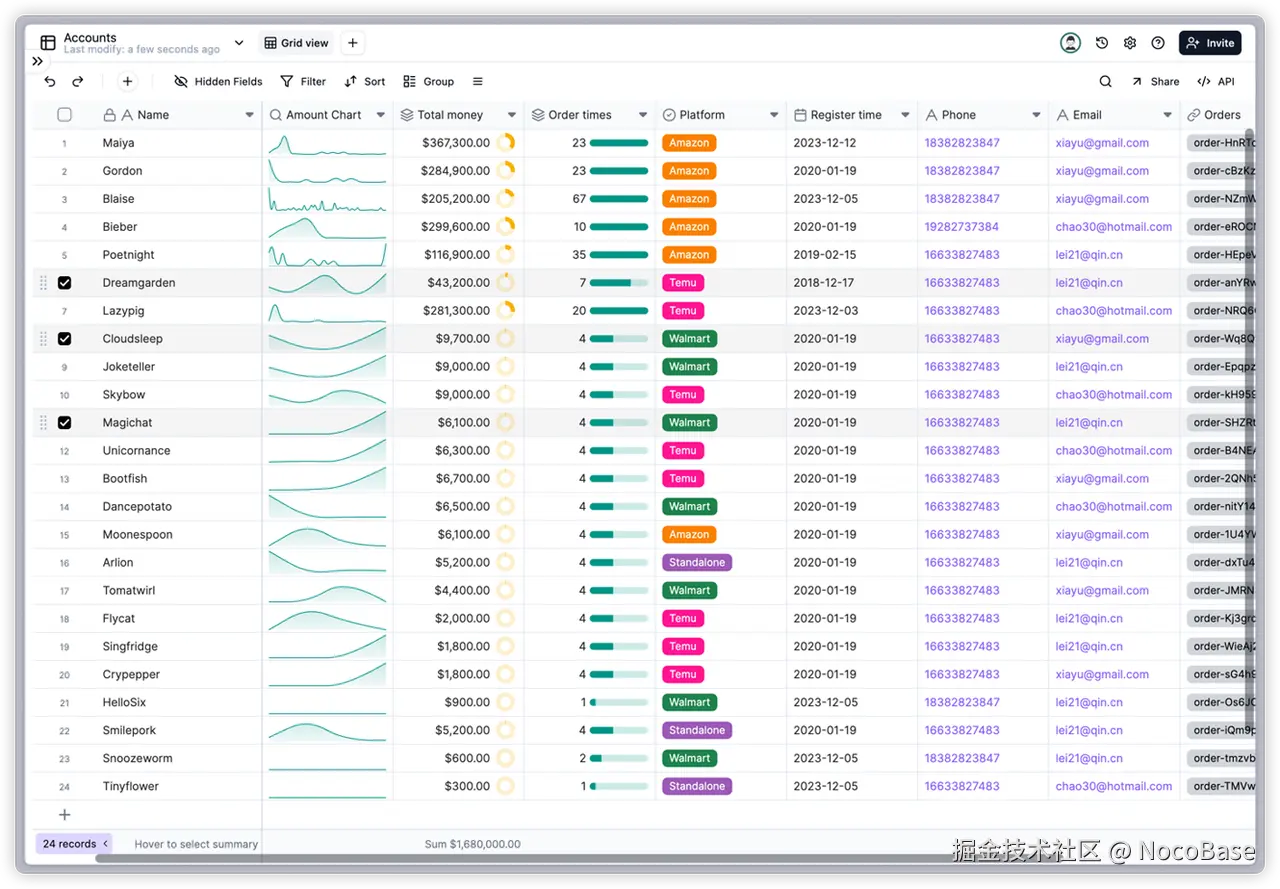This screenshot has width=1280, height=889.
Task: Click the drag handle on Dreamgarden row
Action: 43,283
